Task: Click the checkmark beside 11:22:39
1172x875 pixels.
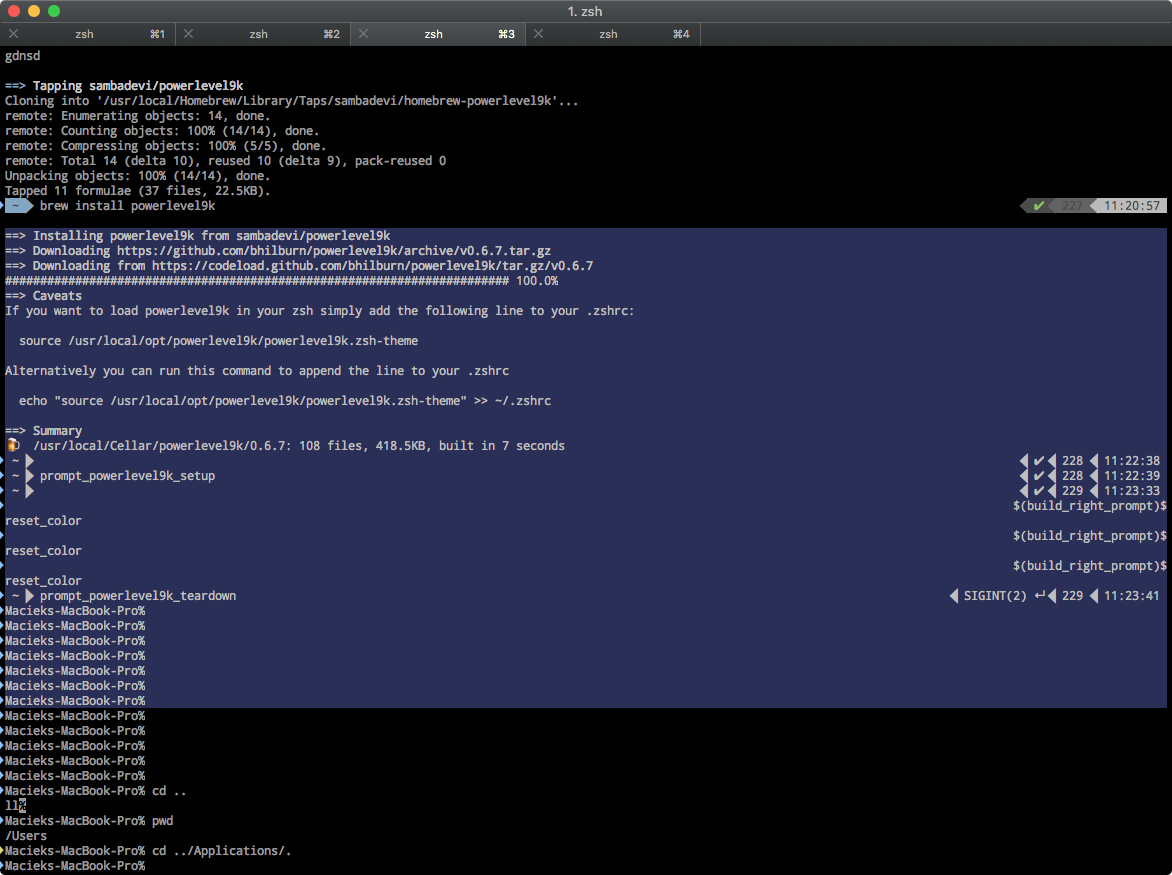Action: (x=1038, y=476)
